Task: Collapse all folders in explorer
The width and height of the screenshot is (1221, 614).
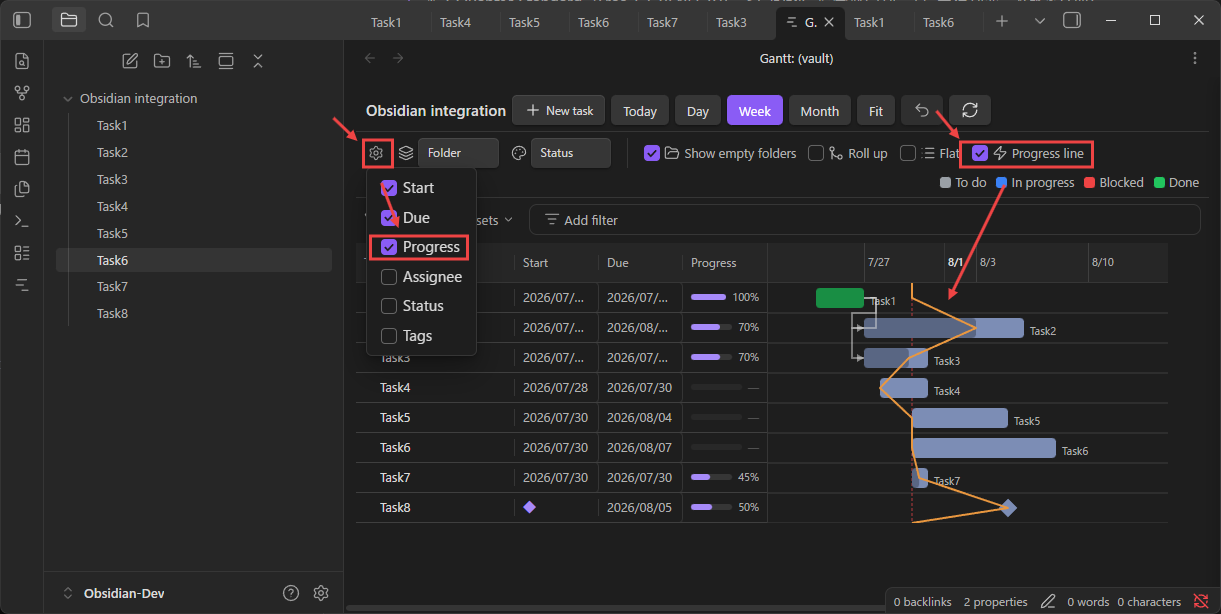Action: click(x=258, y=61)
